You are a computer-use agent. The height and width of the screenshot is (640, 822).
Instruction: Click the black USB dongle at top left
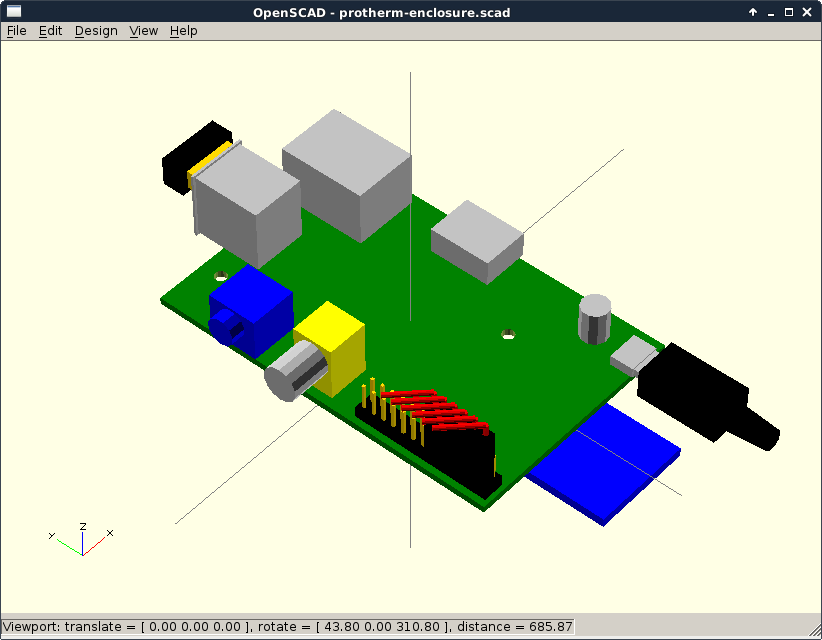[191, 155]
